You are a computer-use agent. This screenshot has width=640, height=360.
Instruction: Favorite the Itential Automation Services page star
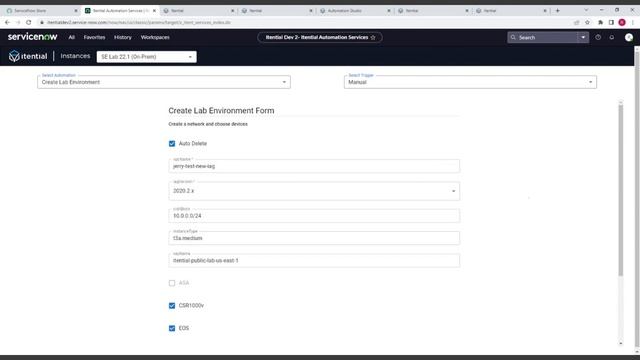pos(373,38)
